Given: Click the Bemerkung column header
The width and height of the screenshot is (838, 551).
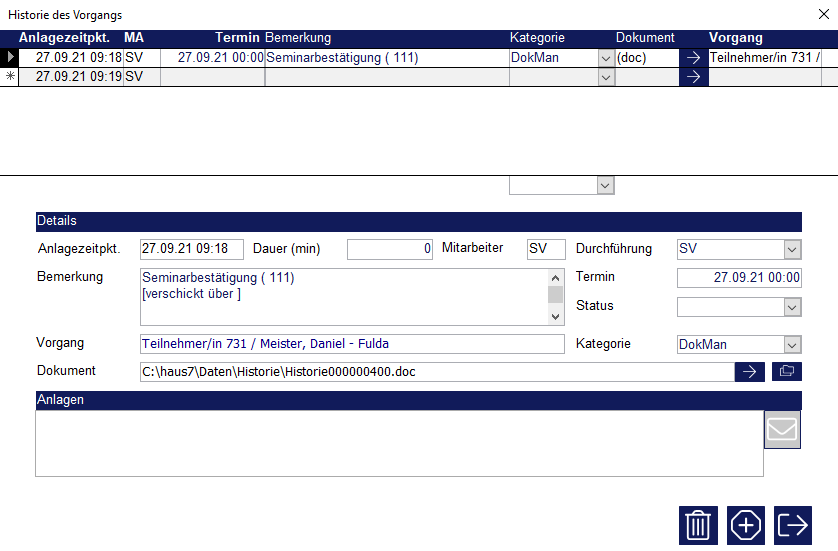Looking at the screenshot, I should click(298, 38).
